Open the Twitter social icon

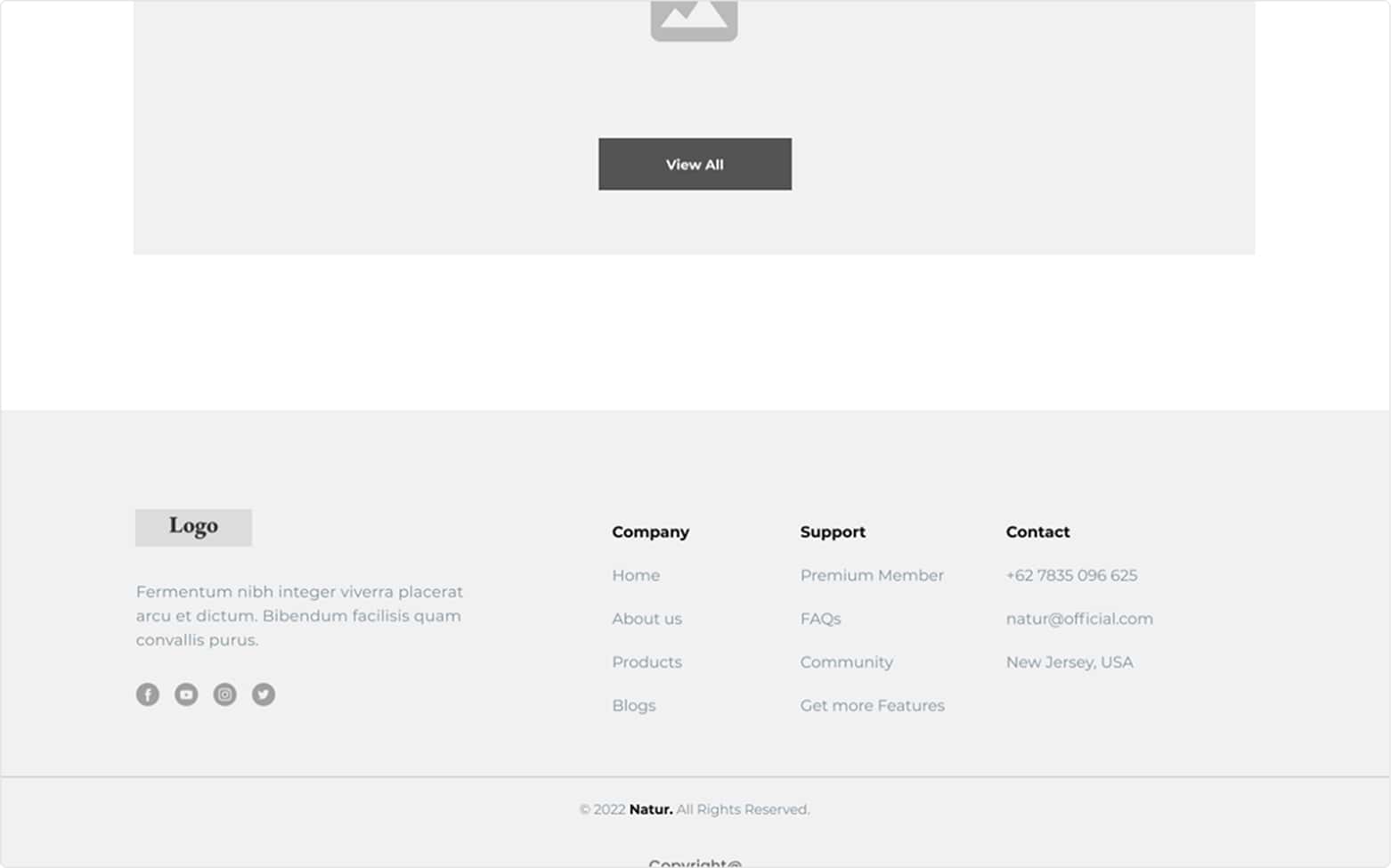coord(264,694)
